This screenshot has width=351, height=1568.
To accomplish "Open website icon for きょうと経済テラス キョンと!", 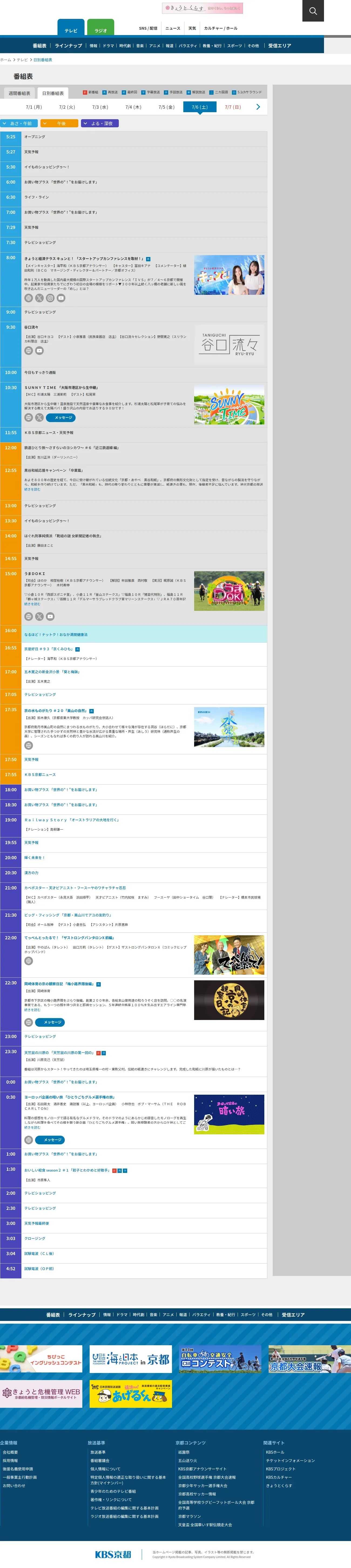I will tap(29, 298).
